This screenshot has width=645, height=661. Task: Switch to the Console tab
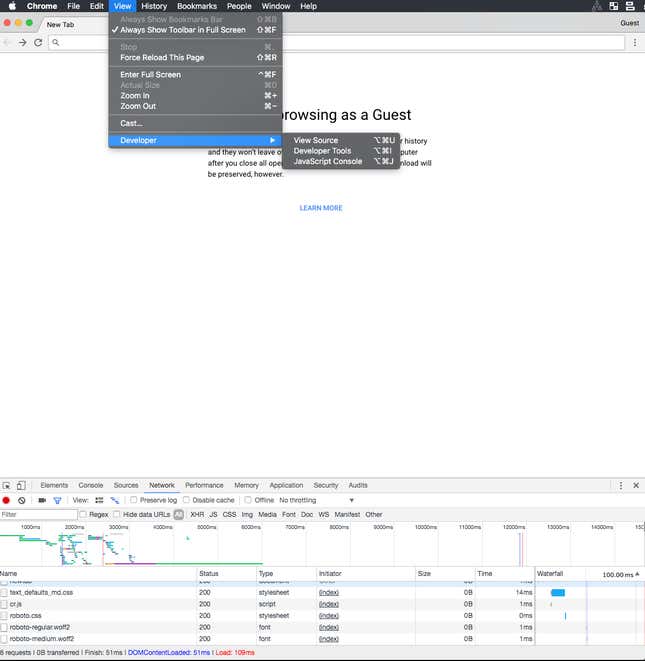(91, 485)
